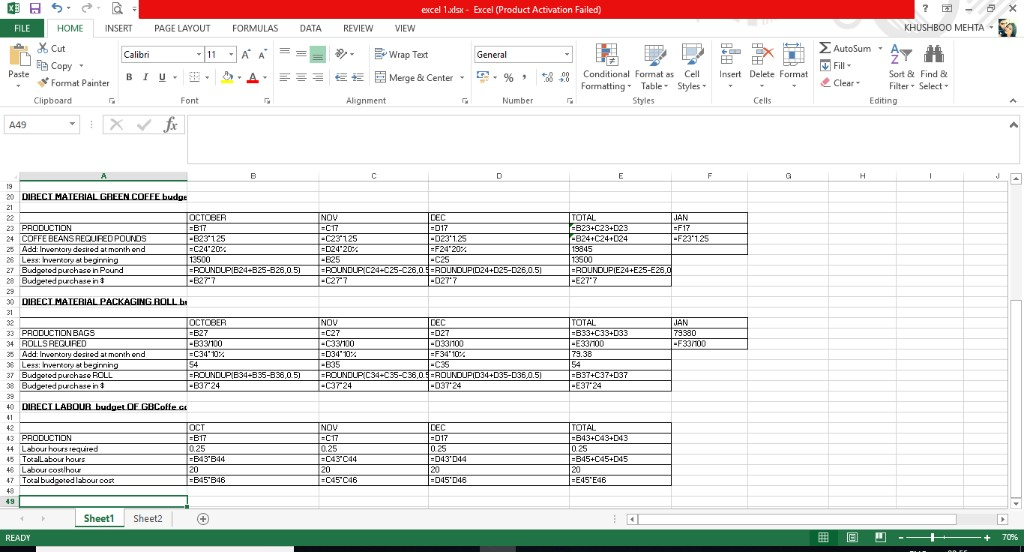Open the FILE tab
This screenshot has height=552, width=1024.
pos(22,28)
